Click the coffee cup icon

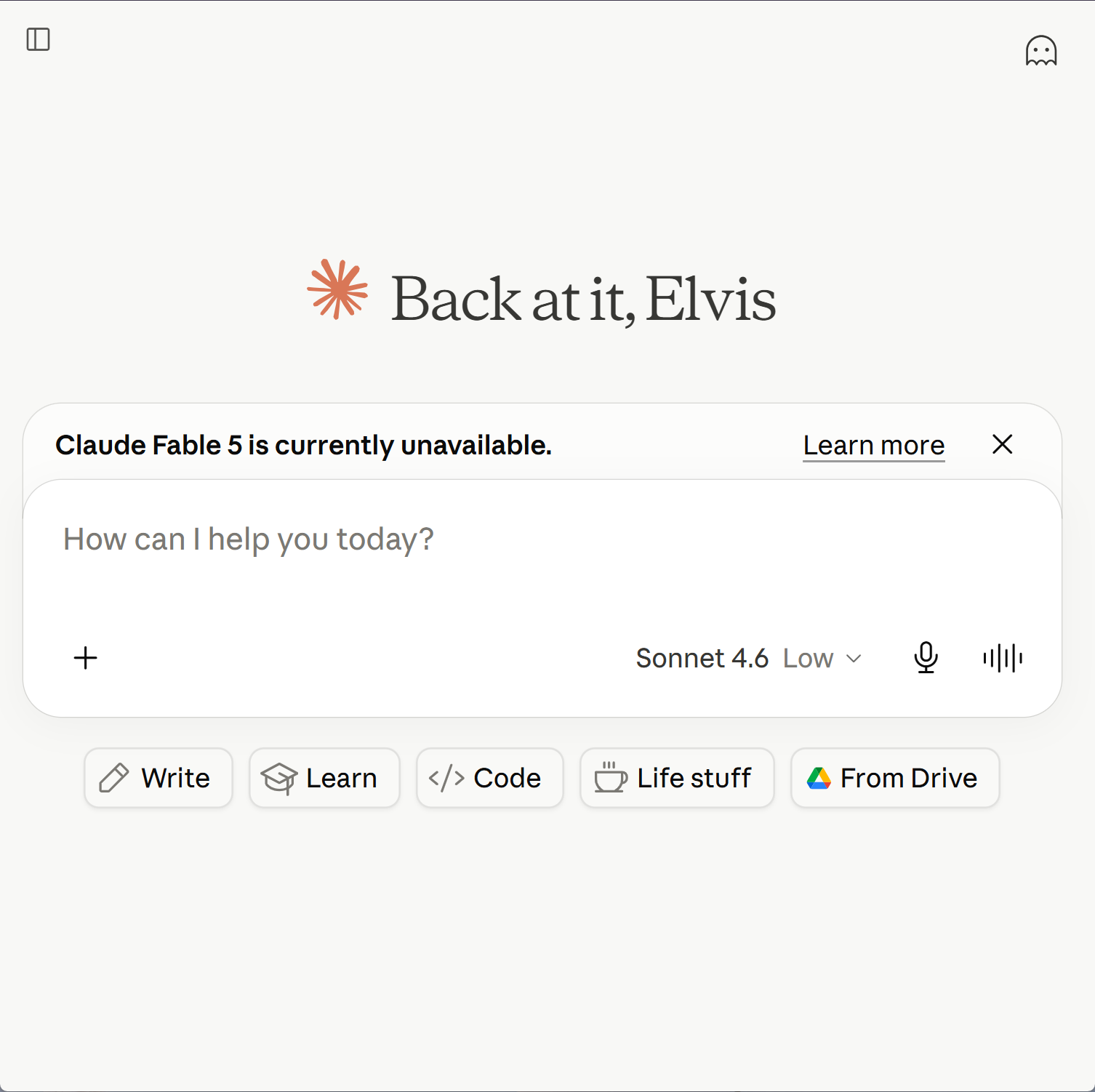click(610, 777)
